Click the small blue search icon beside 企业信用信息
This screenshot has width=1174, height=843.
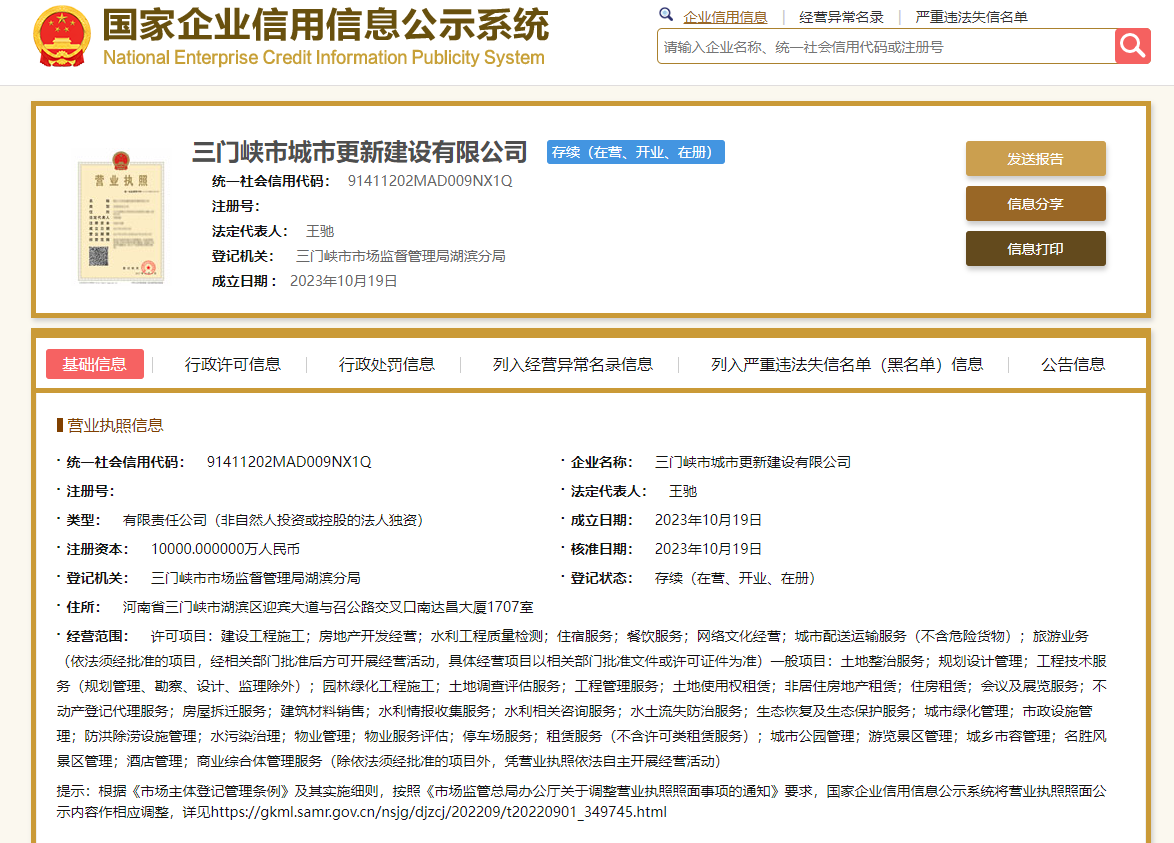666,14
